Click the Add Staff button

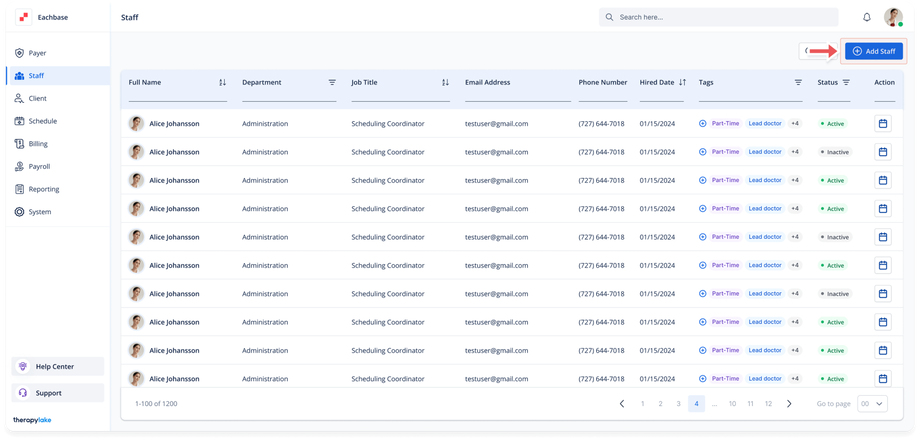[873, 51]
